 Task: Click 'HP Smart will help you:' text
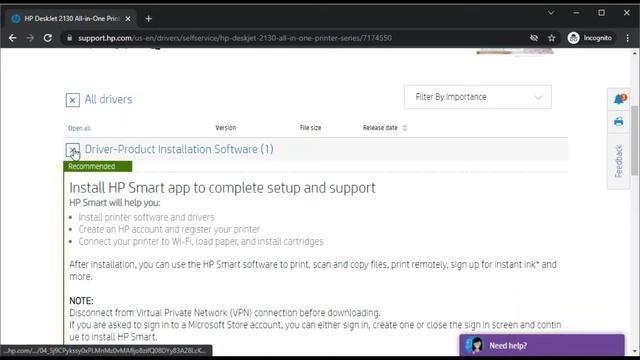pyautogui.click(x=115, y=203)
